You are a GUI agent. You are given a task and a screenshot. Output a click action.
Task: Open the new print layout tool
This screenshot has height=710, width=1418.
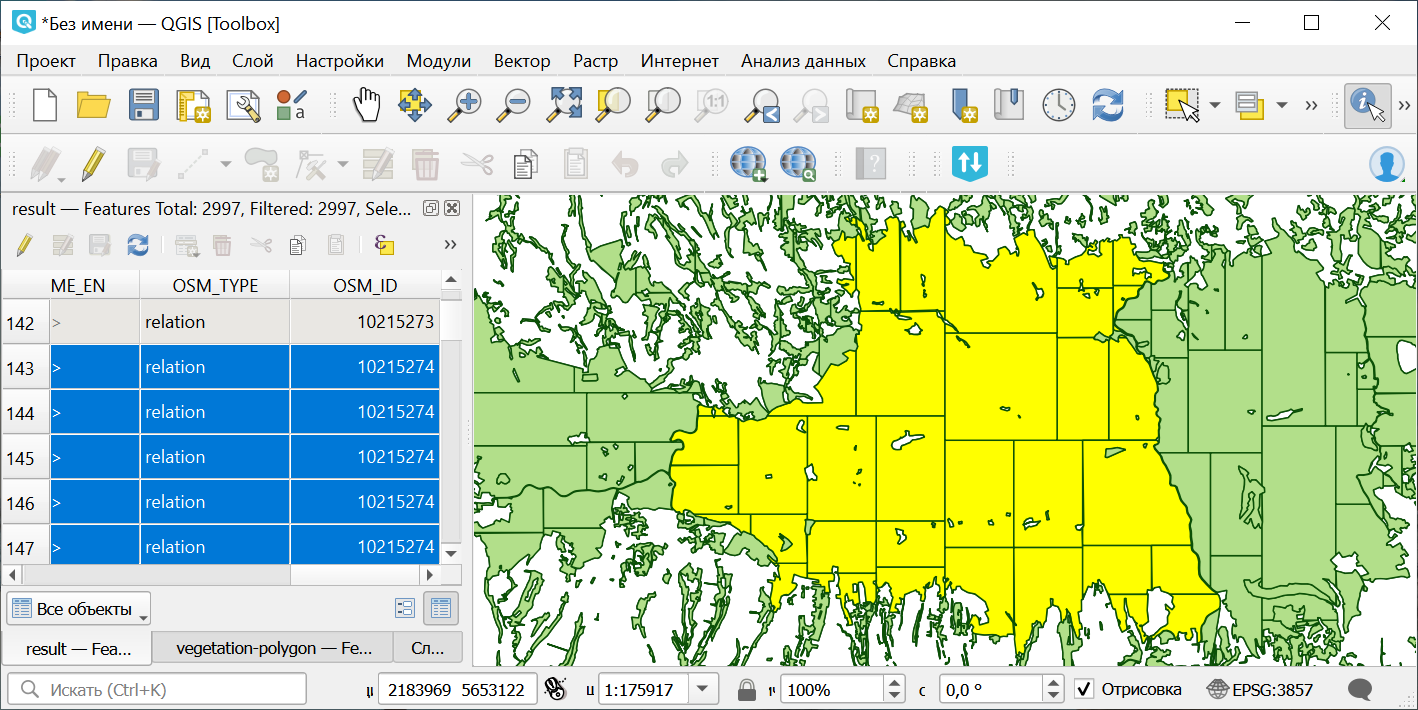(x=193, y=105)
